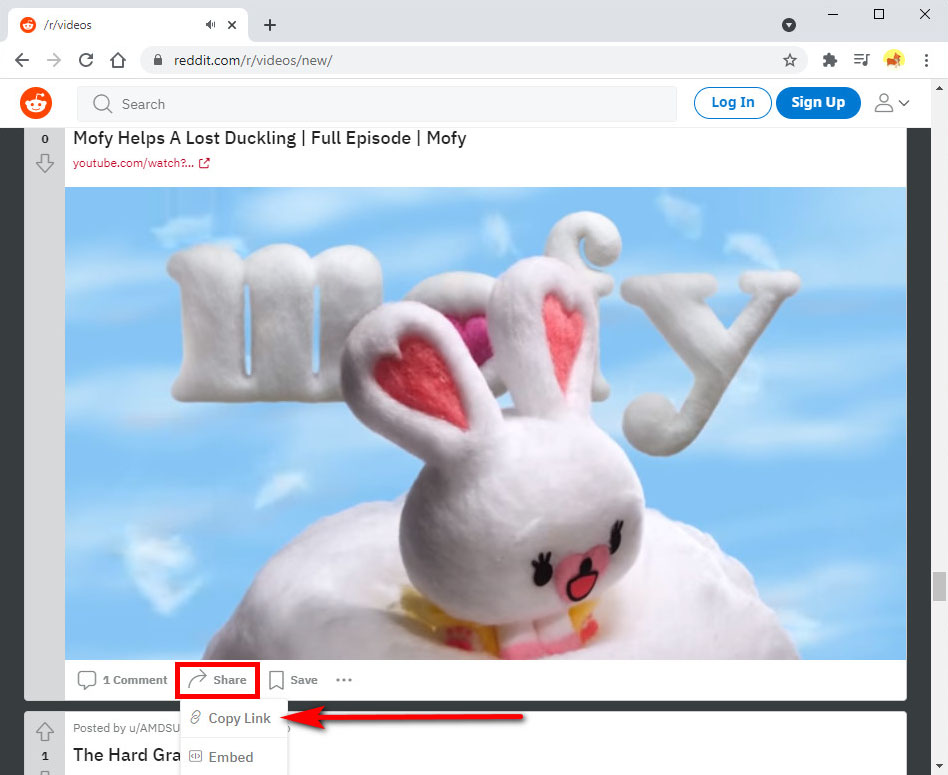Click the tab search dropdown circle

(x=788, y=25)
